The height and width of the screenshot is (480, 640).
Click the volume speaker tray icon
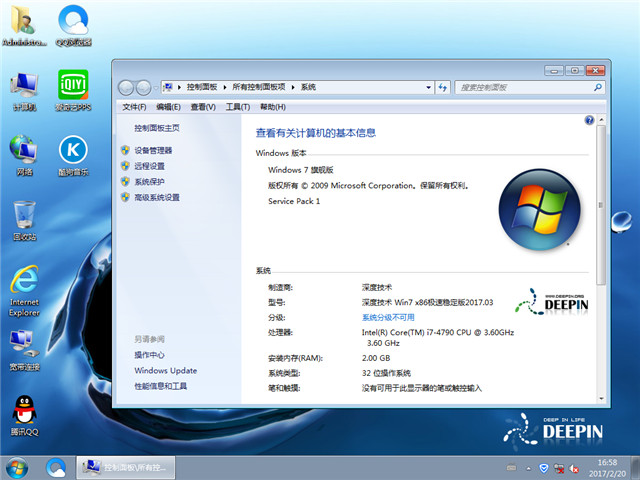pos(574,469)
